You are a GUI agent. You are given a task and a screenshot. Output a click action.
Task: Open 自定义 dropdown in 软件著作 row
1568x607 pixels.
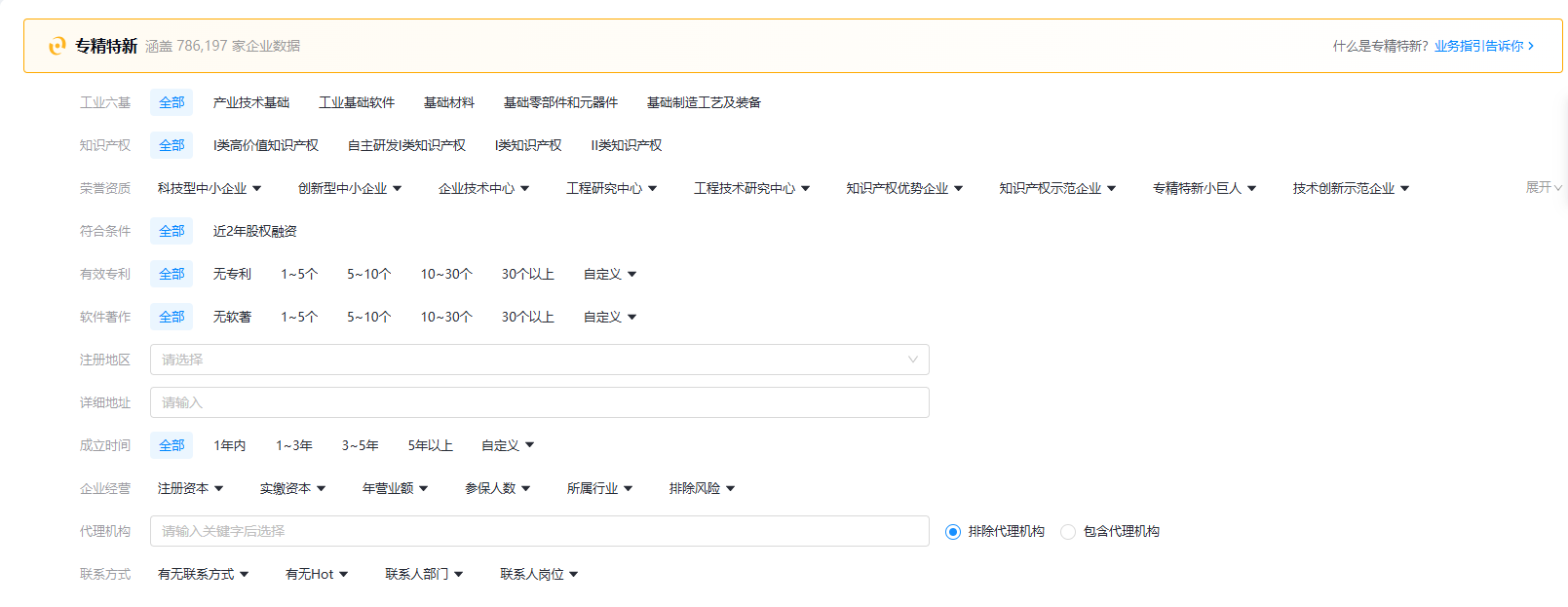(610, 317)
